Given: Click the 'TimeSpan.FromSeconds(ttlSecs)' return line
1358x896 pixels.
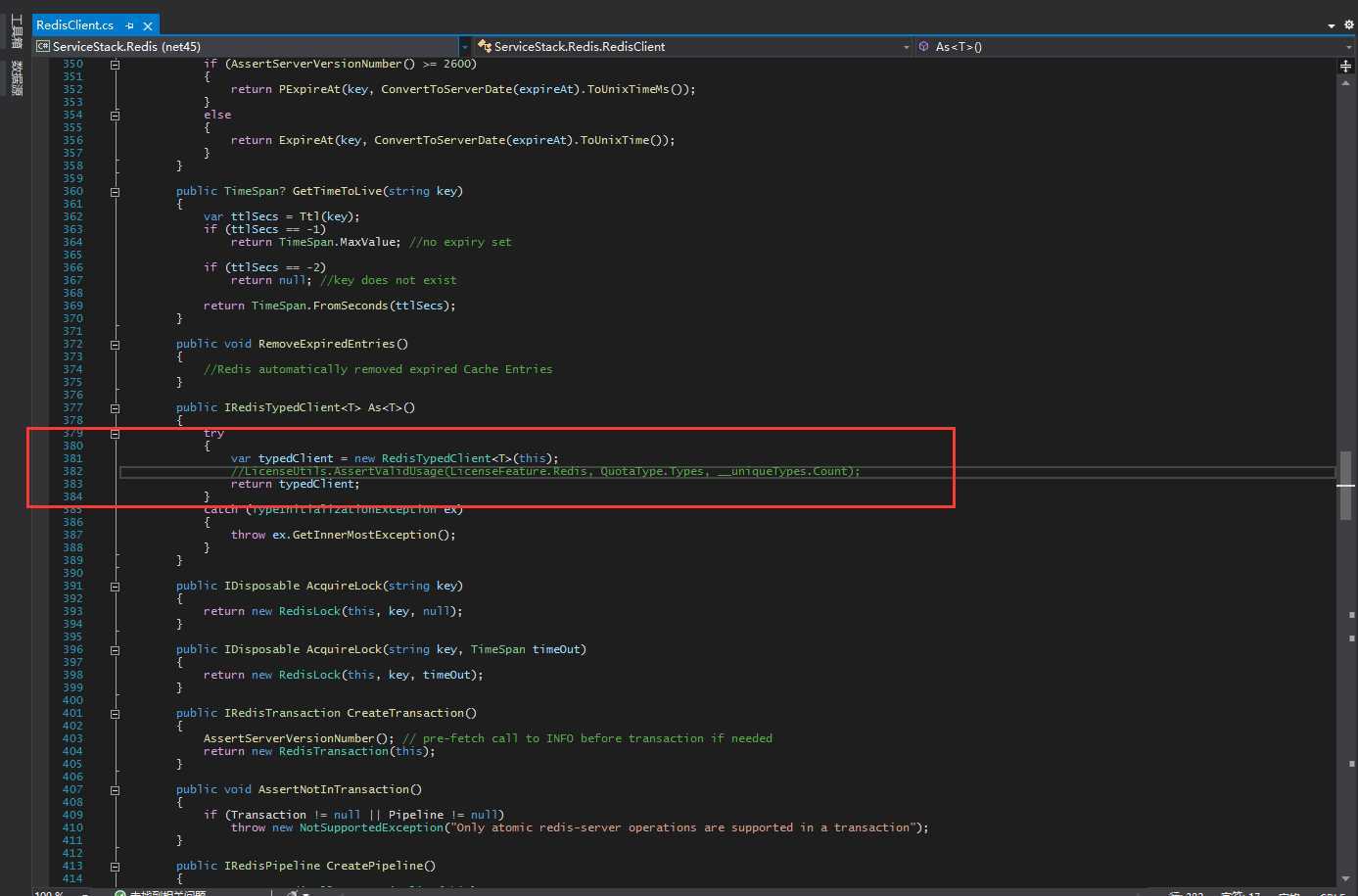Looking at the screenshot, I should coord(329,306).
